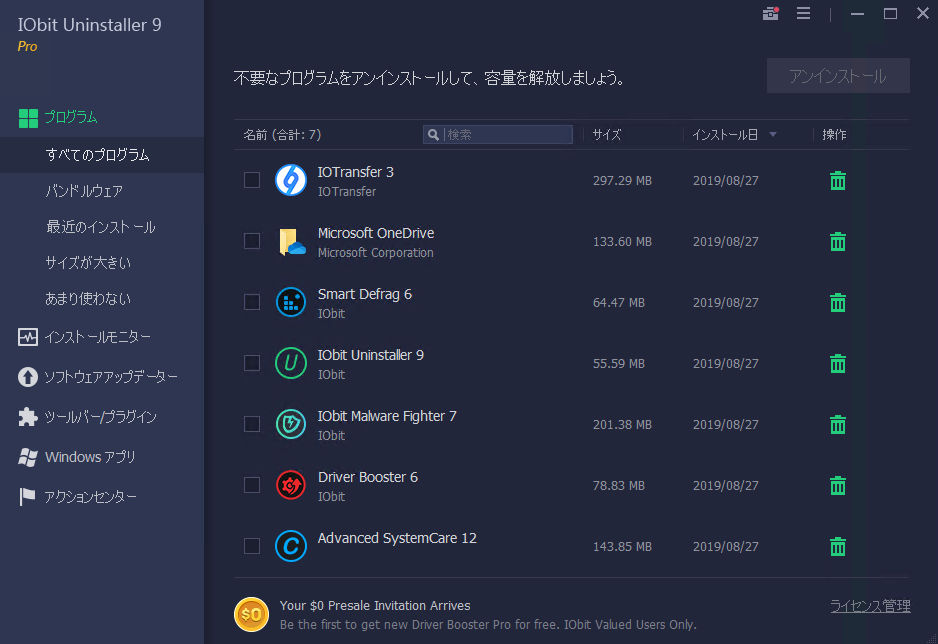Viewport: 938px width, 644px height.
Task: Open the toolbox icon in title bar
Action: 770,13
